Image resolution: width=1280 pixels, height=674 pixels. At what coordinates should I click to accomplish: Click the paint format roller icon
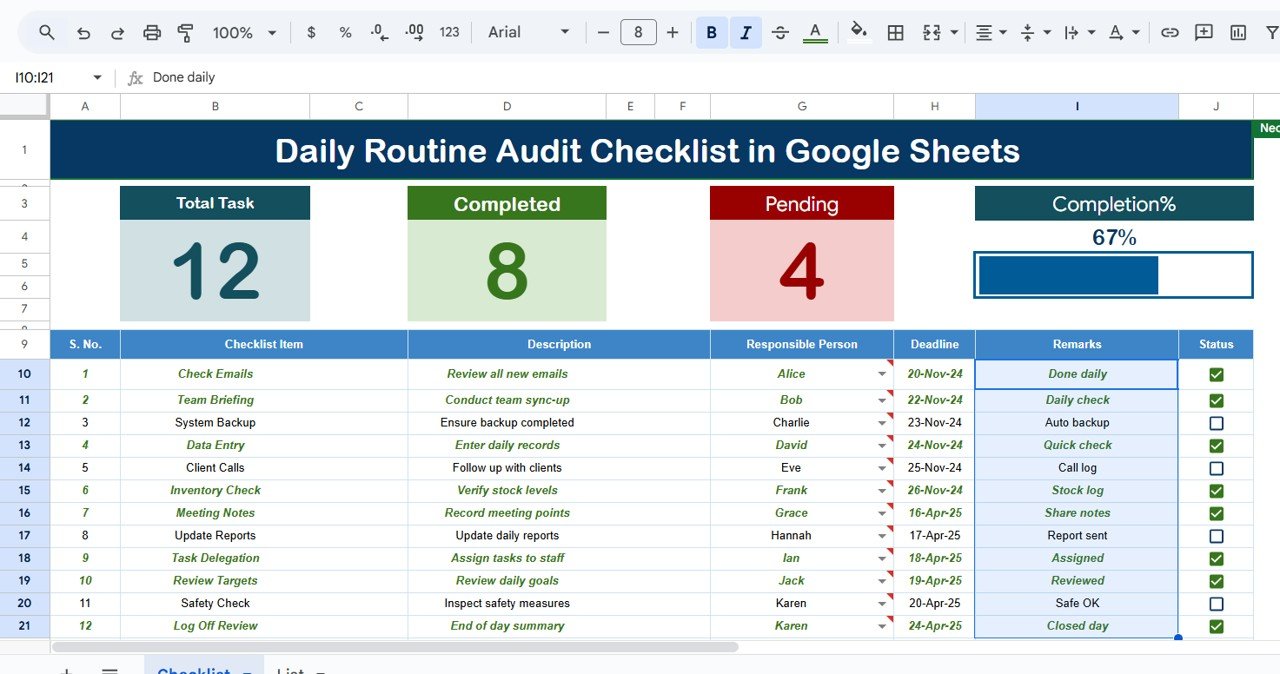point(185,33)
